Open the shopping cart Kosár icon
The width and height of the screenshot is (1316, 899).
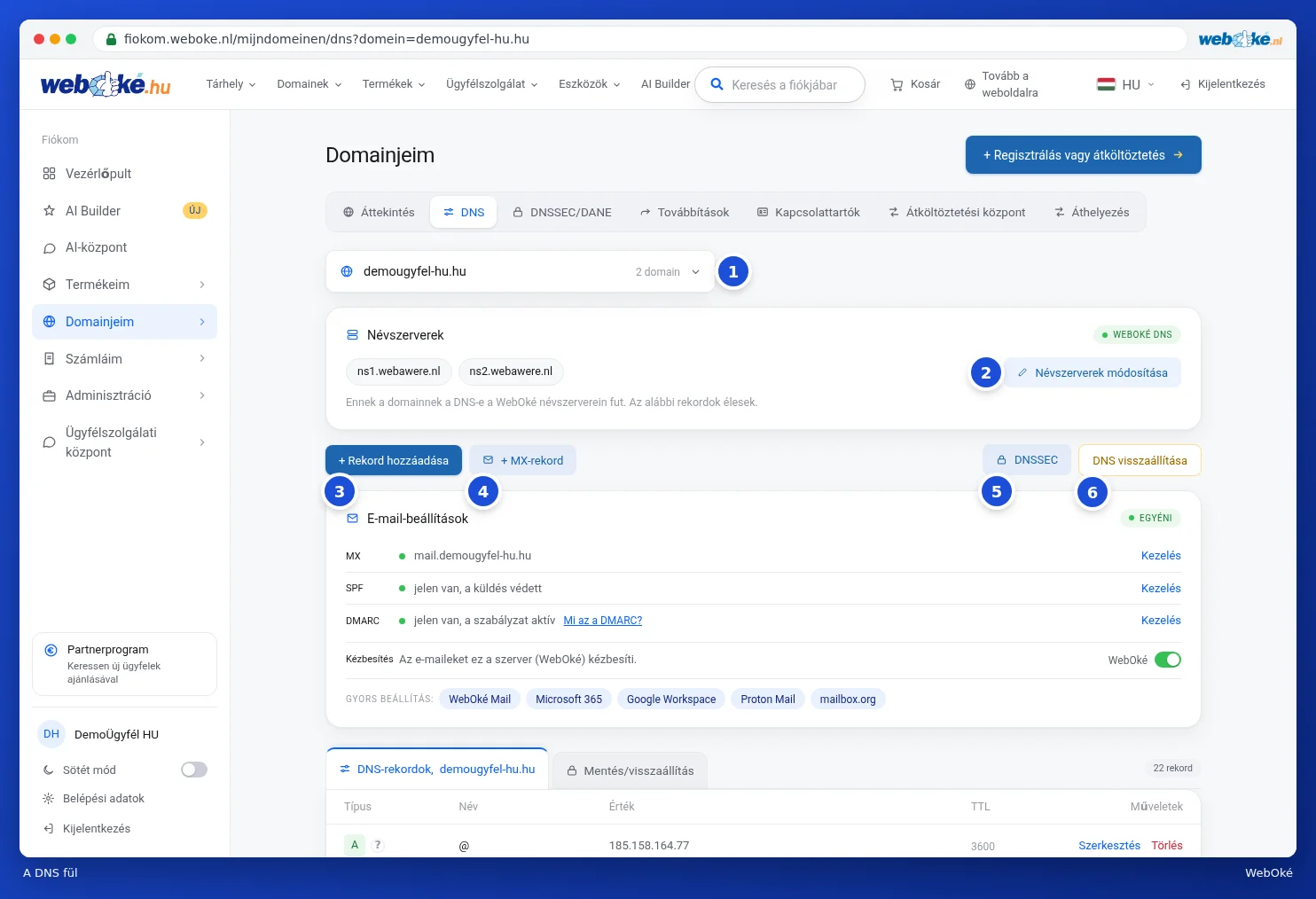897,84
